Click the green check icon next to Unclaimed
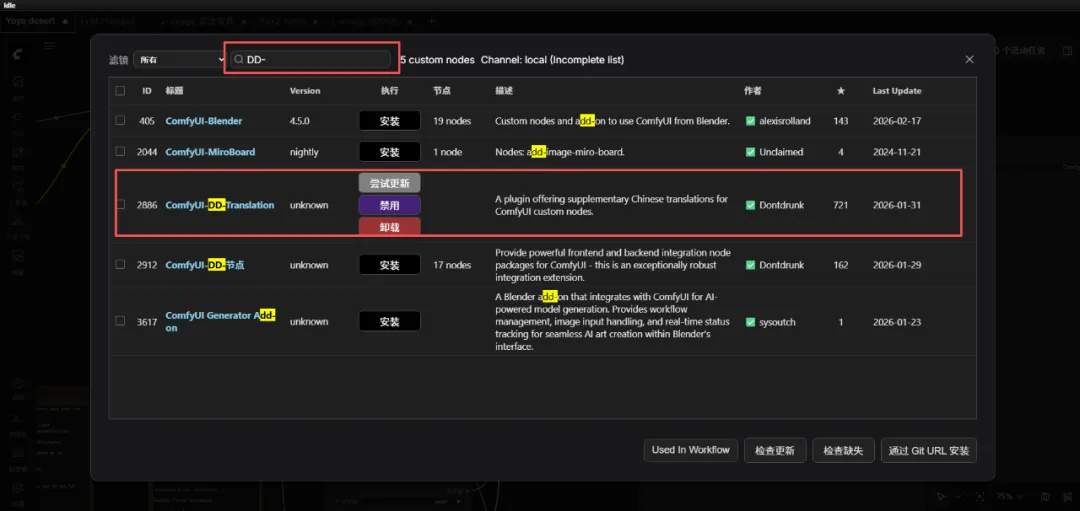Screen dimensions: 1080x511 [x=751, y=152]
